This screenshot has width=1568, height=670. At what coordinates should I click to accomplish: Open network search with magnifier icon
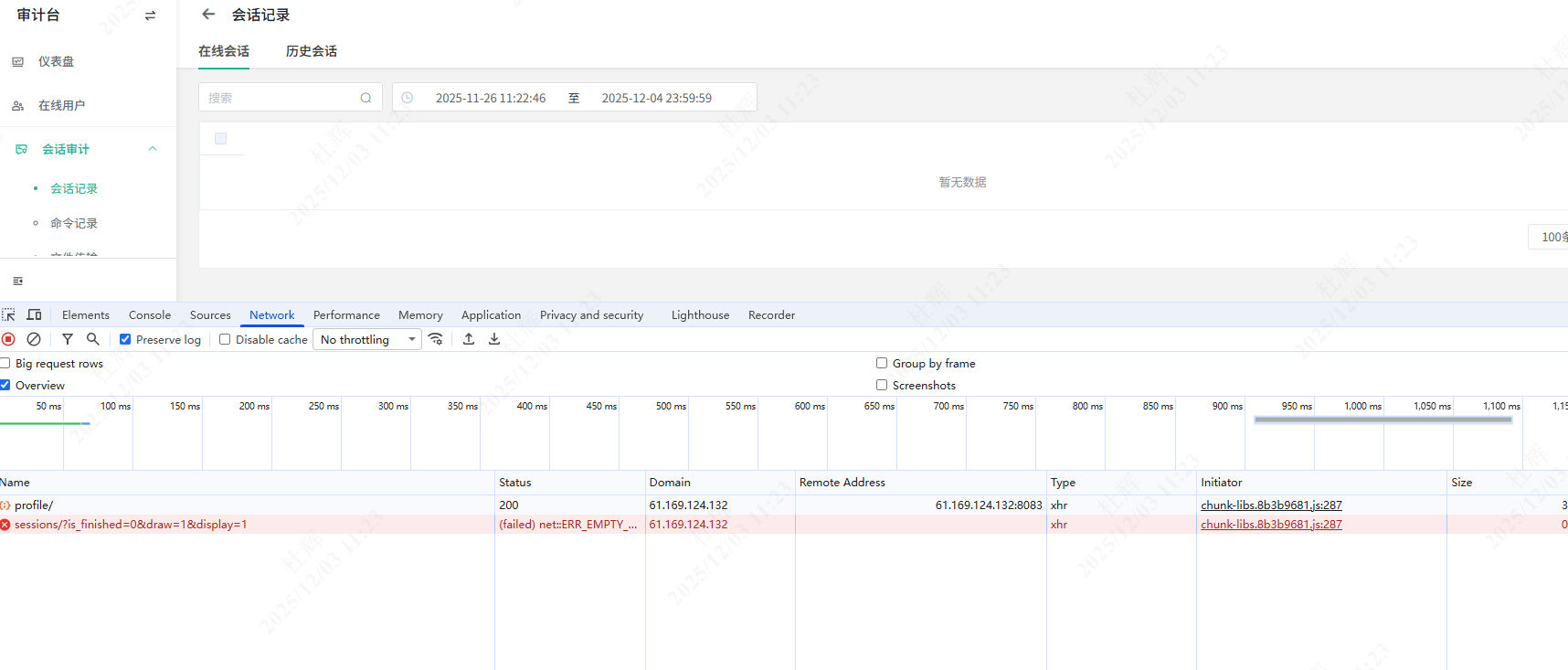pyautogui.click(x=92, y=339)
